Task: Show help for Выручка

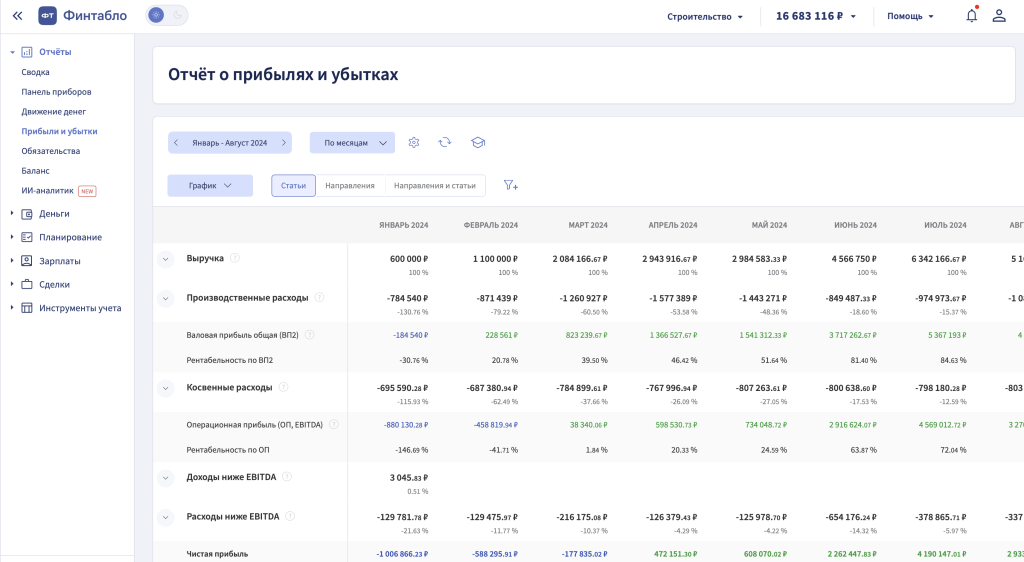Action: (x=235, y=258)
